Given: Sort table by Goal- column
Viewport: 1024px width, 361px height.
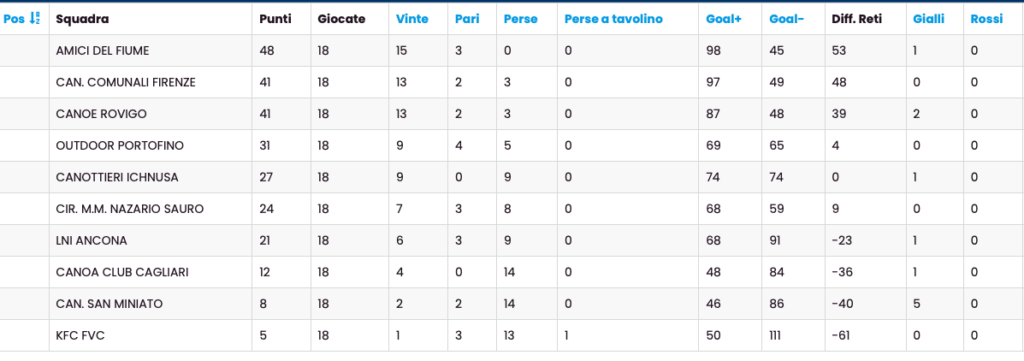Looking at the screenshot, I should (x=786, y=19).
